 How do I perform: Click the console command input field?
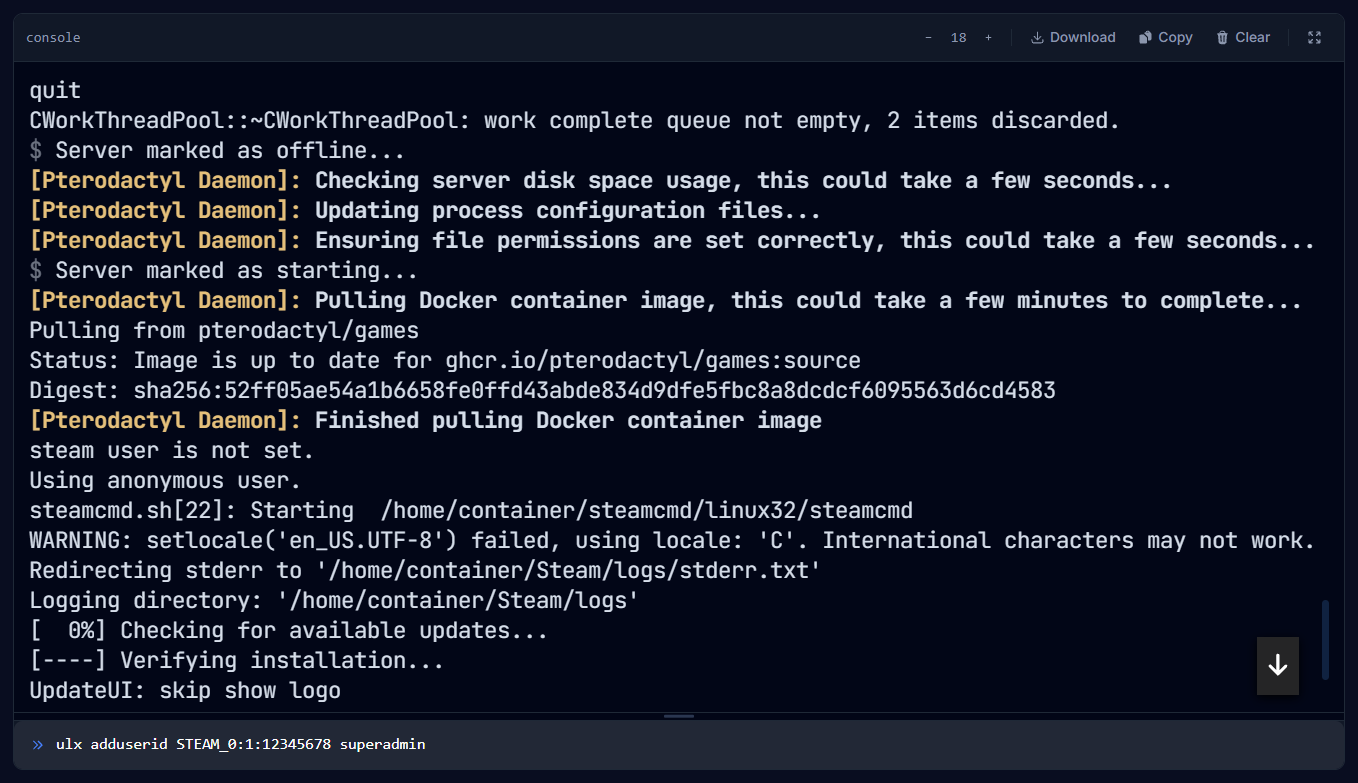point(678,744)
